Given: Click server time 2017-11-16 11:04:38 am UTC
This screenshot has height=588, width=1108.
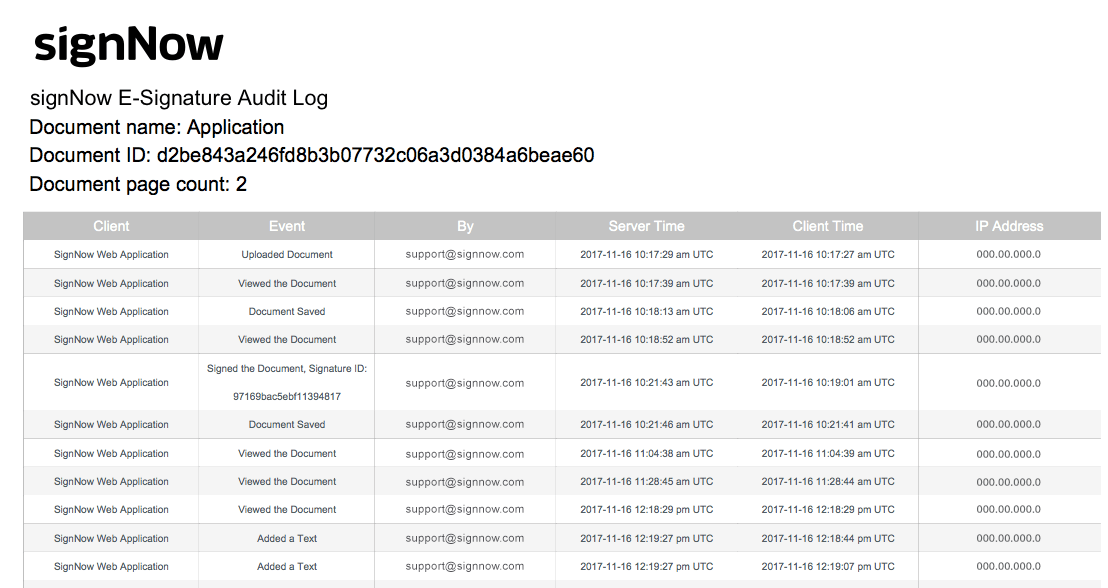Looking at the screenshot, I should [x=647, y=453].
